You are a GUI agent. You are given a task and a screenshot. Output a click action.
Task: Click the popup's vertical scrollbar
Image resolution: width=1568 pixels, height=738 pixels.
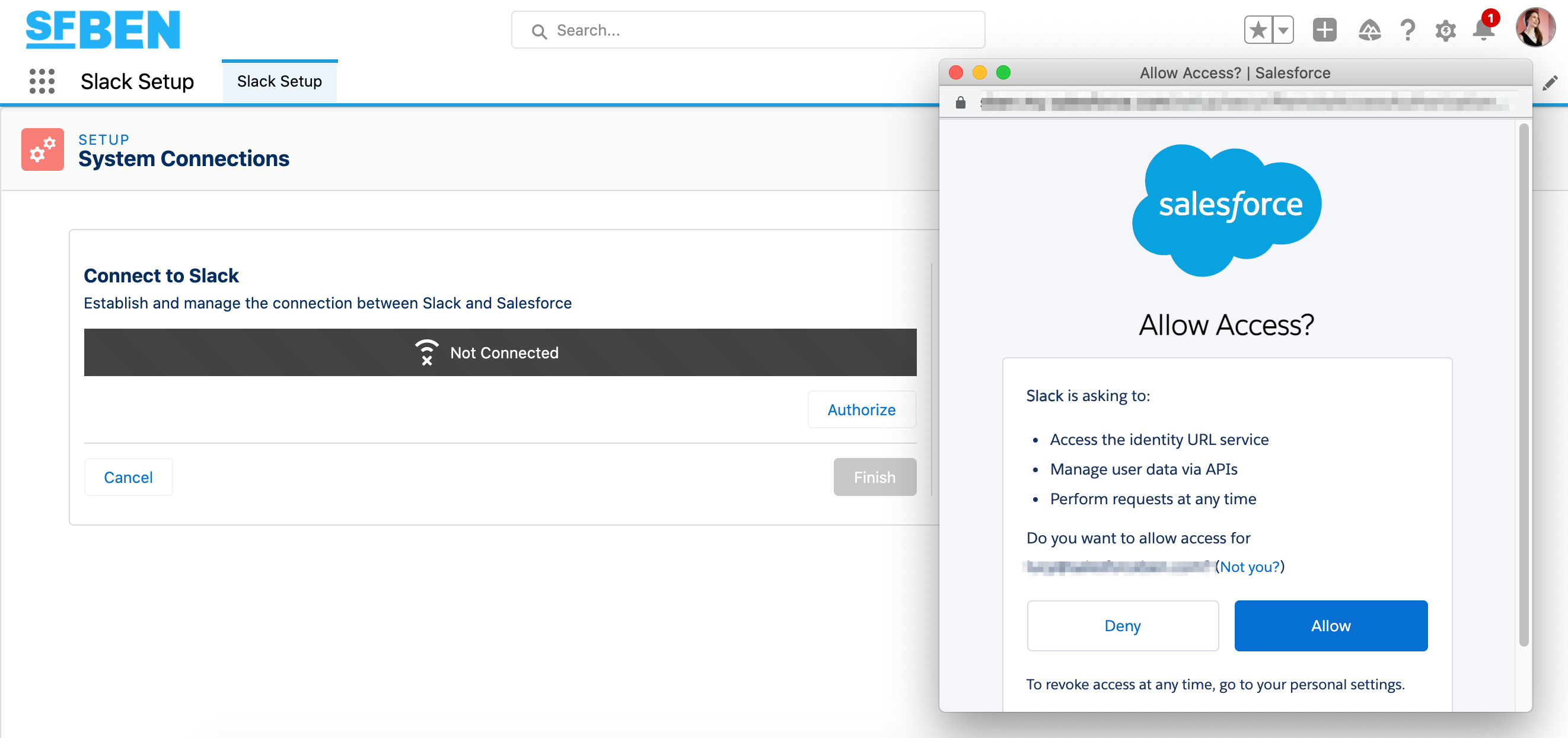1524,385
